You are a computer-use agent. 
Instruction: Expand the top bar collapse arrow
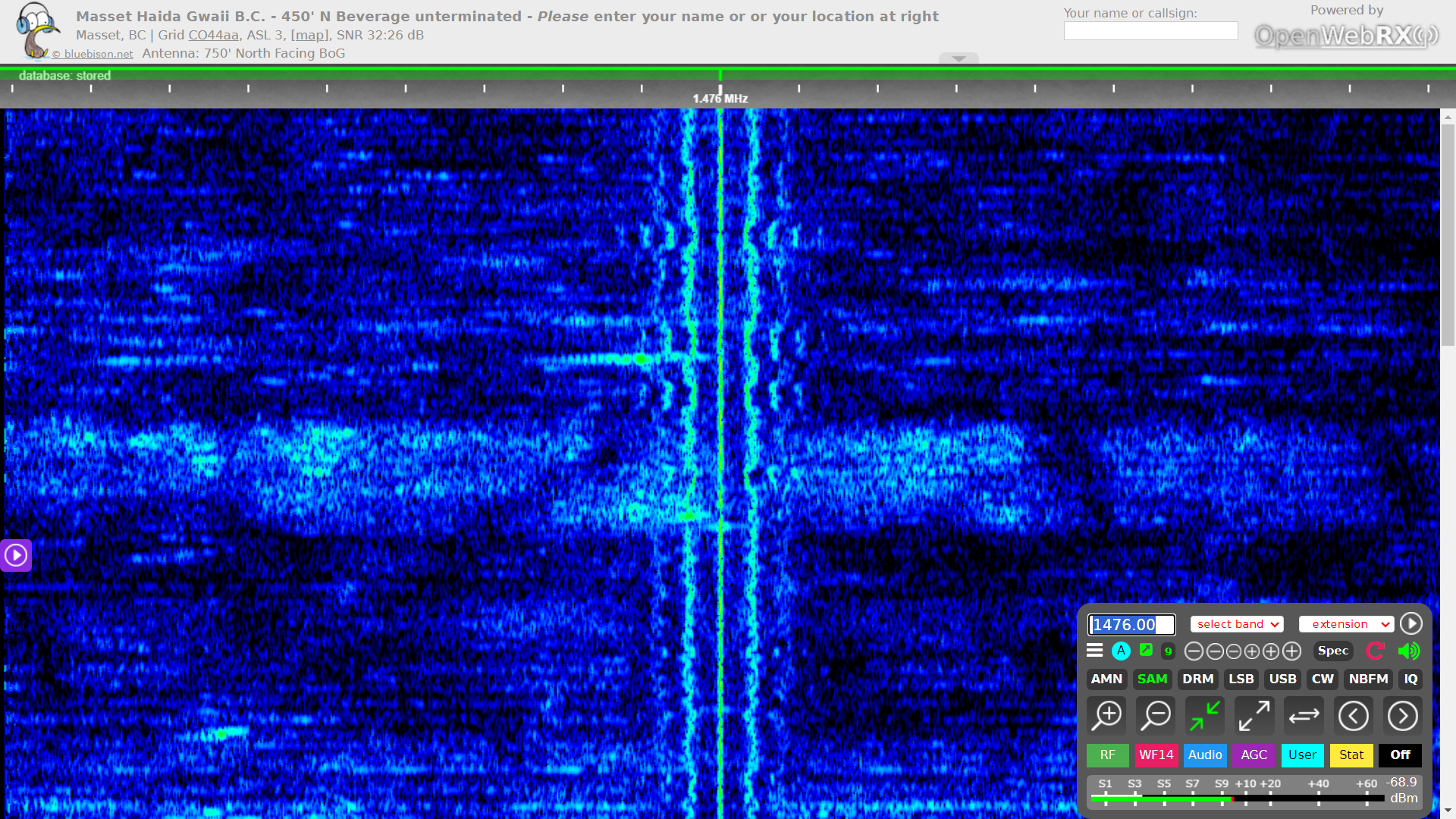point(959,58)
